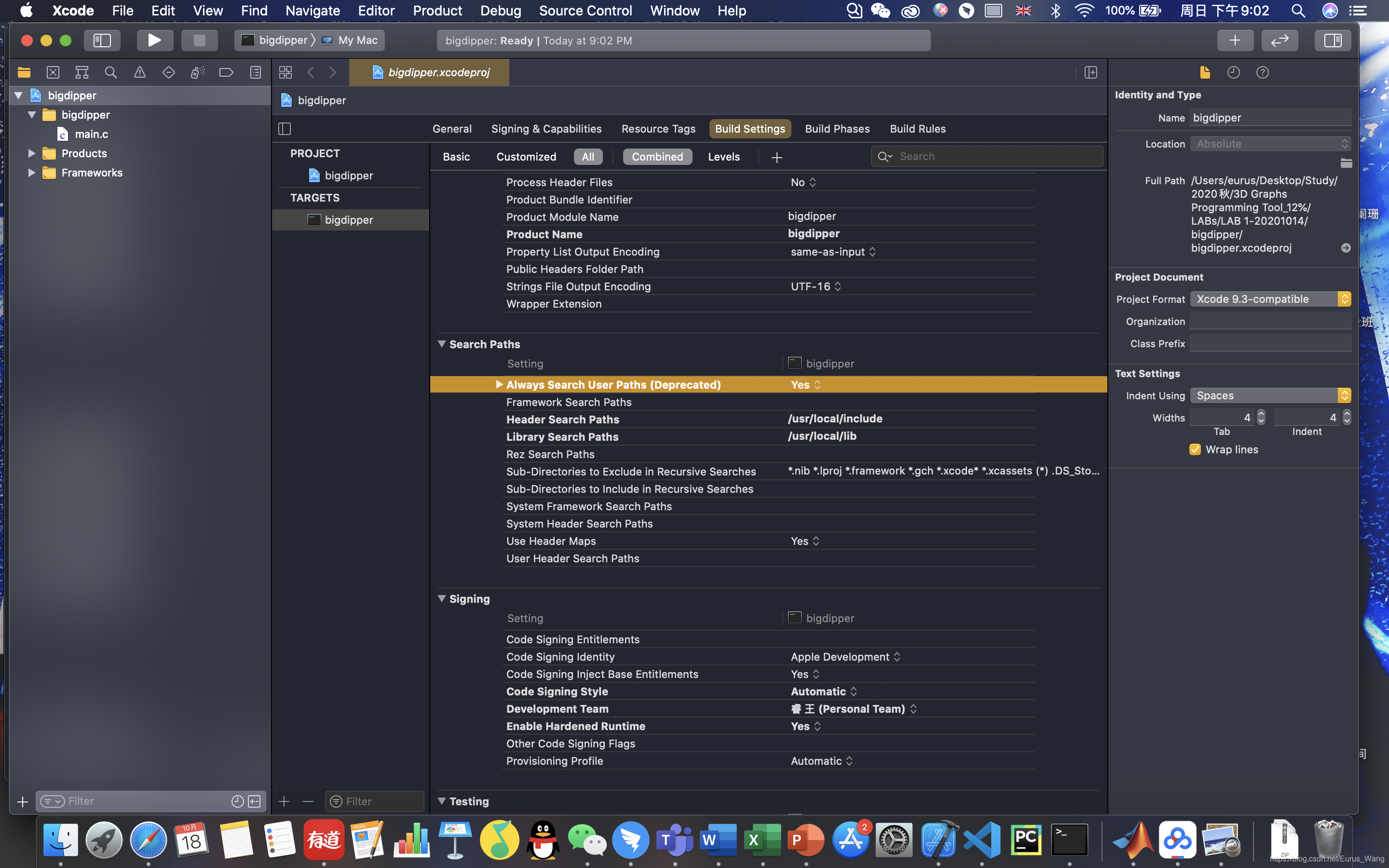1389x868 pixels.
Task: Hide the project and targets list
Action: pyautogui.click(x=285, y=129)
